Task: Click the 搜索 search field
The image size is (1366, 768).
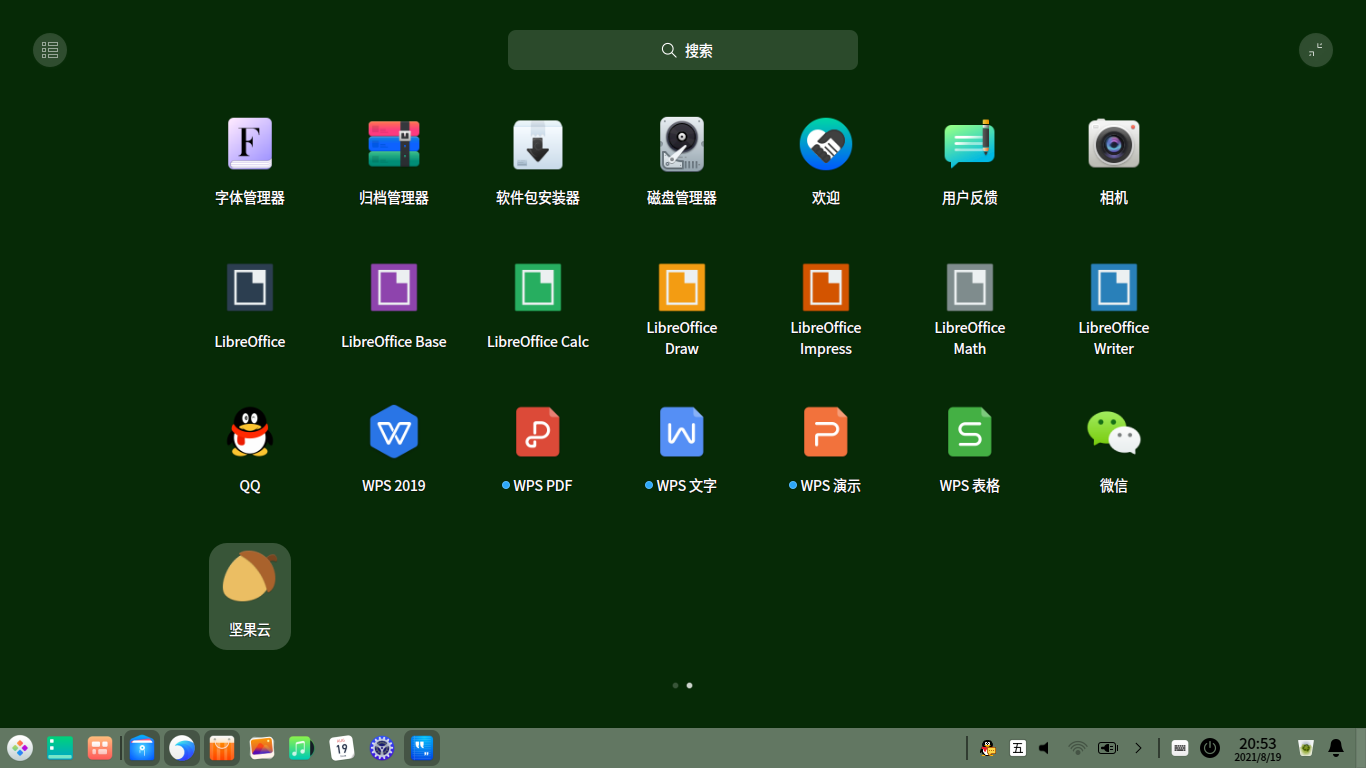Action: point(683,50)
